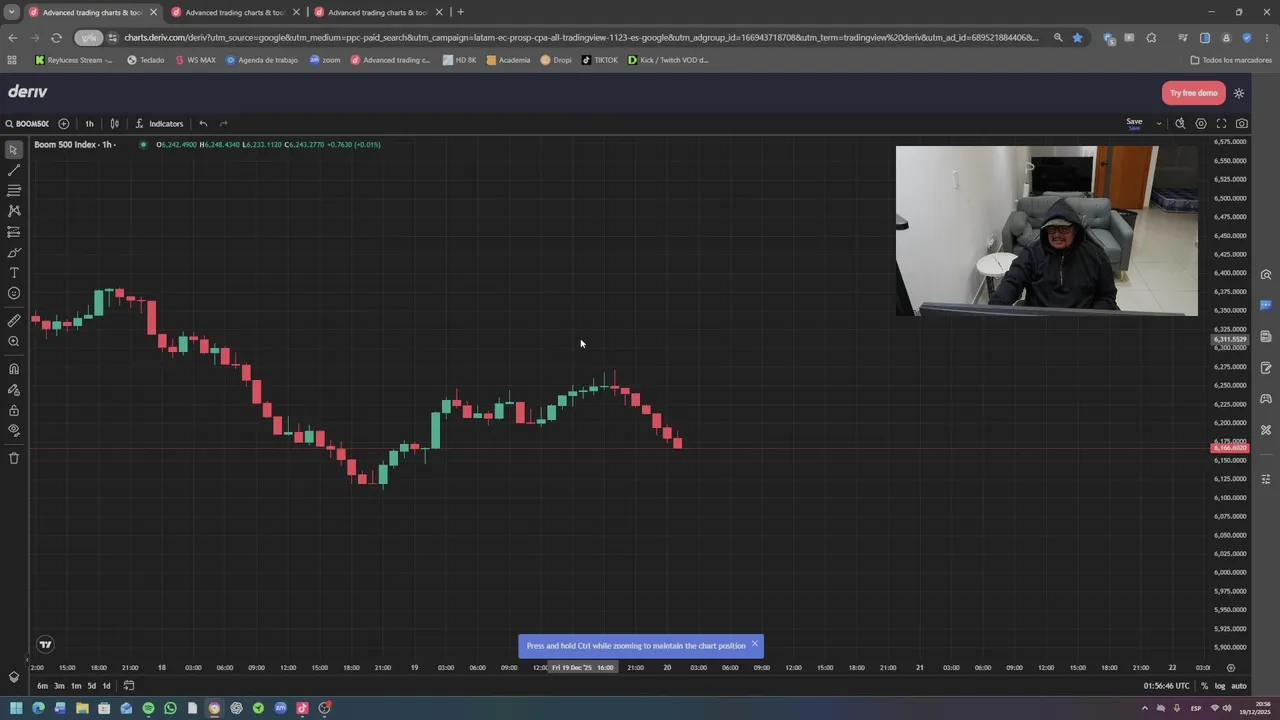Collapse the Boom 500 Index legend title
The image size is (1280, 720).
click(75, 144)
